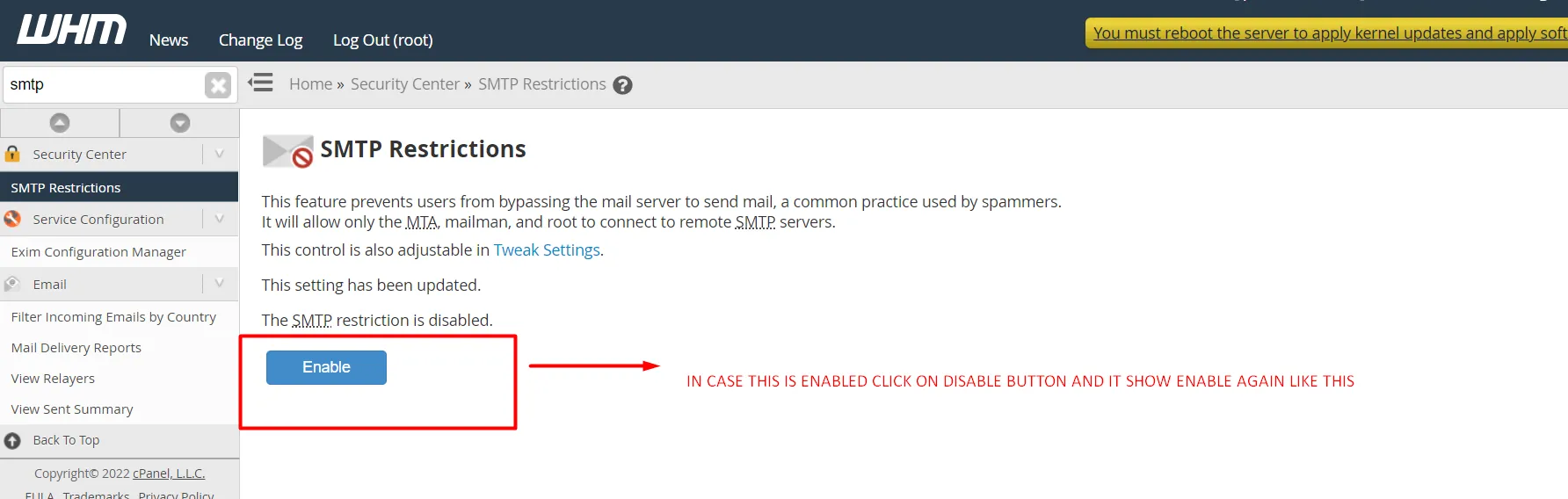Click the WHM logo
Image resolution: width=1568 pixels, height=499 pixels.
coord(72,29)
